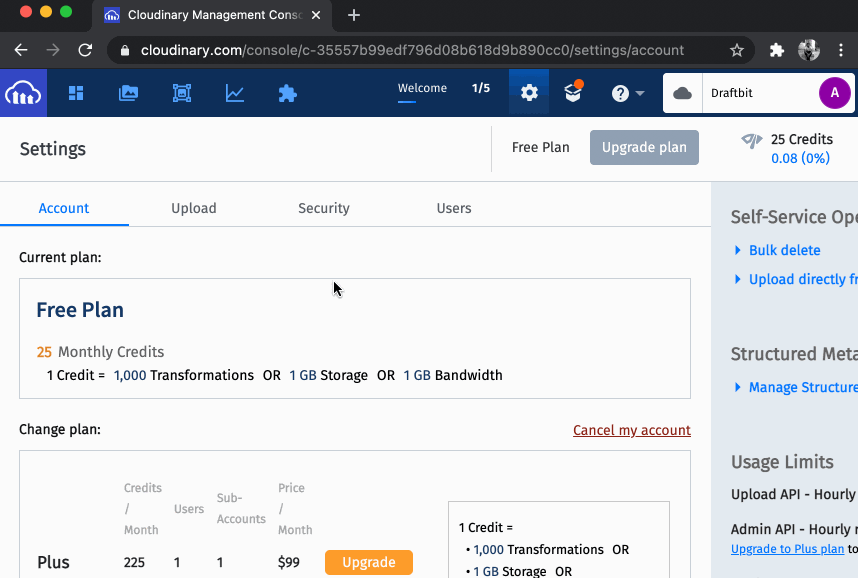Open the Transformations icon
The width and height of the screenshot is (858, 578).
[x=182, y=93]
